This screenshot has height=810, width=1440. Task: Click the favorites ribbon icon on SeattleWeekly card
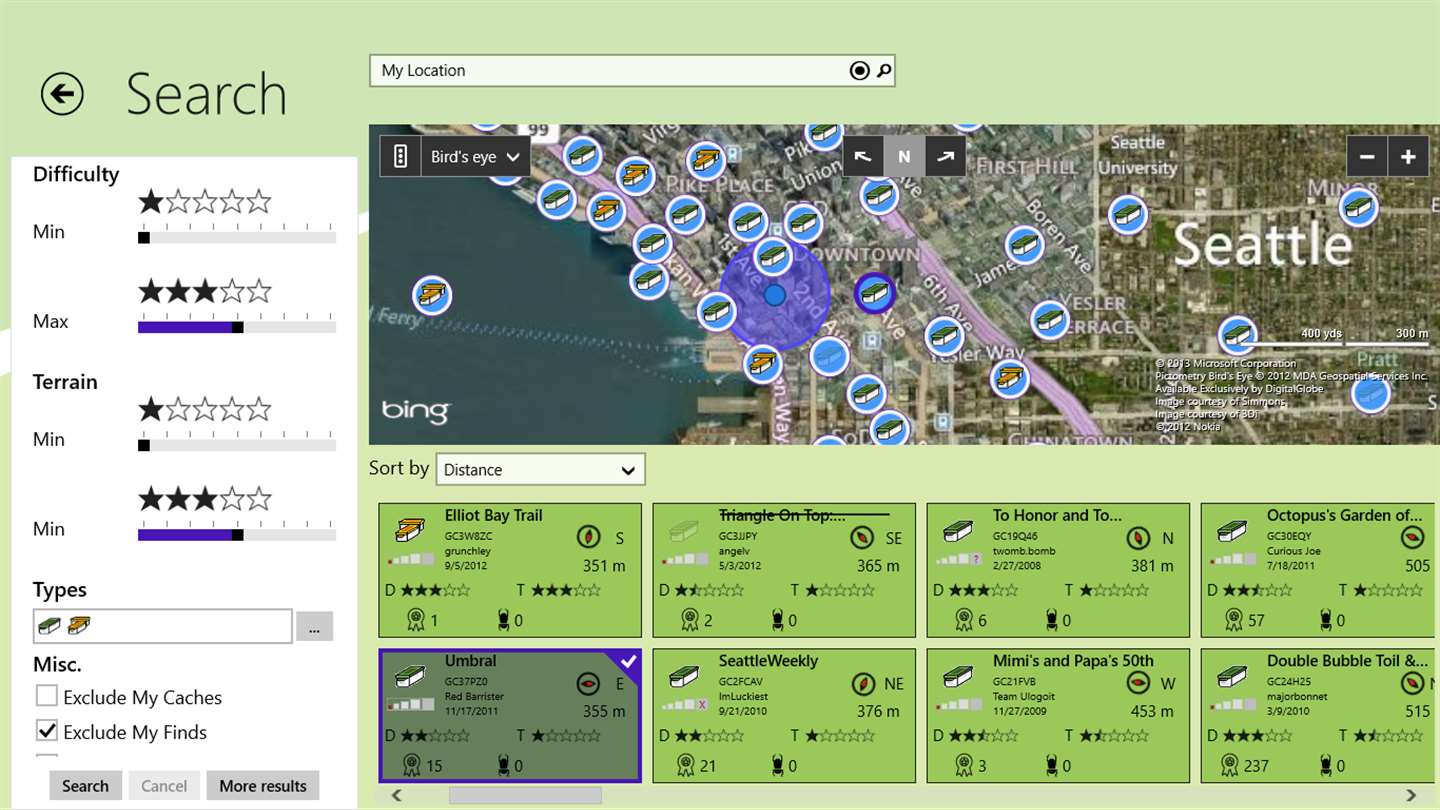point(685,766)
